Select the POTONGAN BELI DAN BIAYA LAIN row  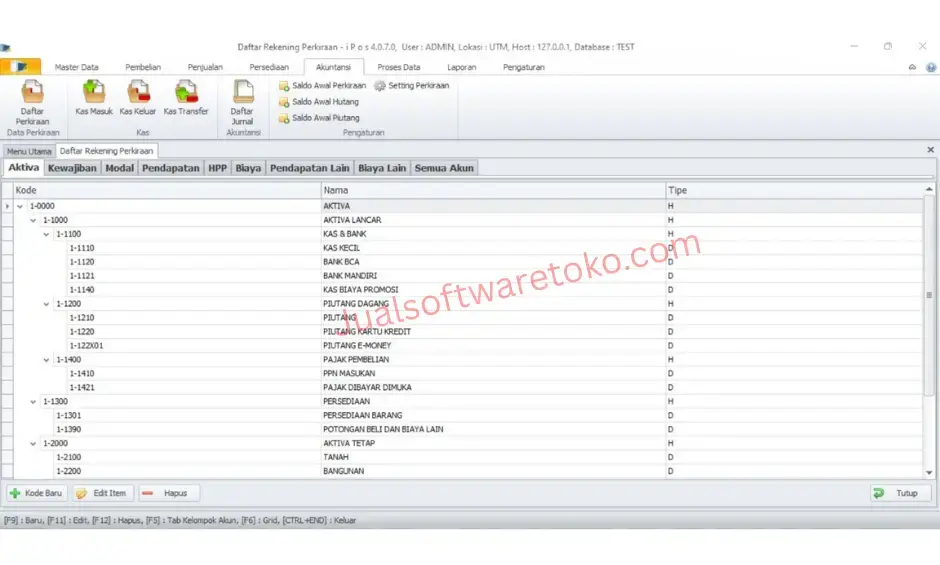click(468, 429)
